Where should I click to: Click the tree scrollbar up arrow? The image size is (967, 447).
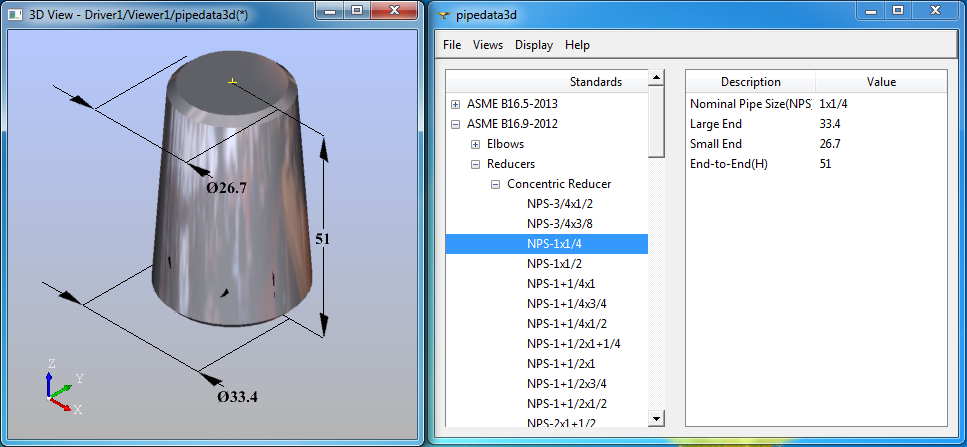(657, 78)
